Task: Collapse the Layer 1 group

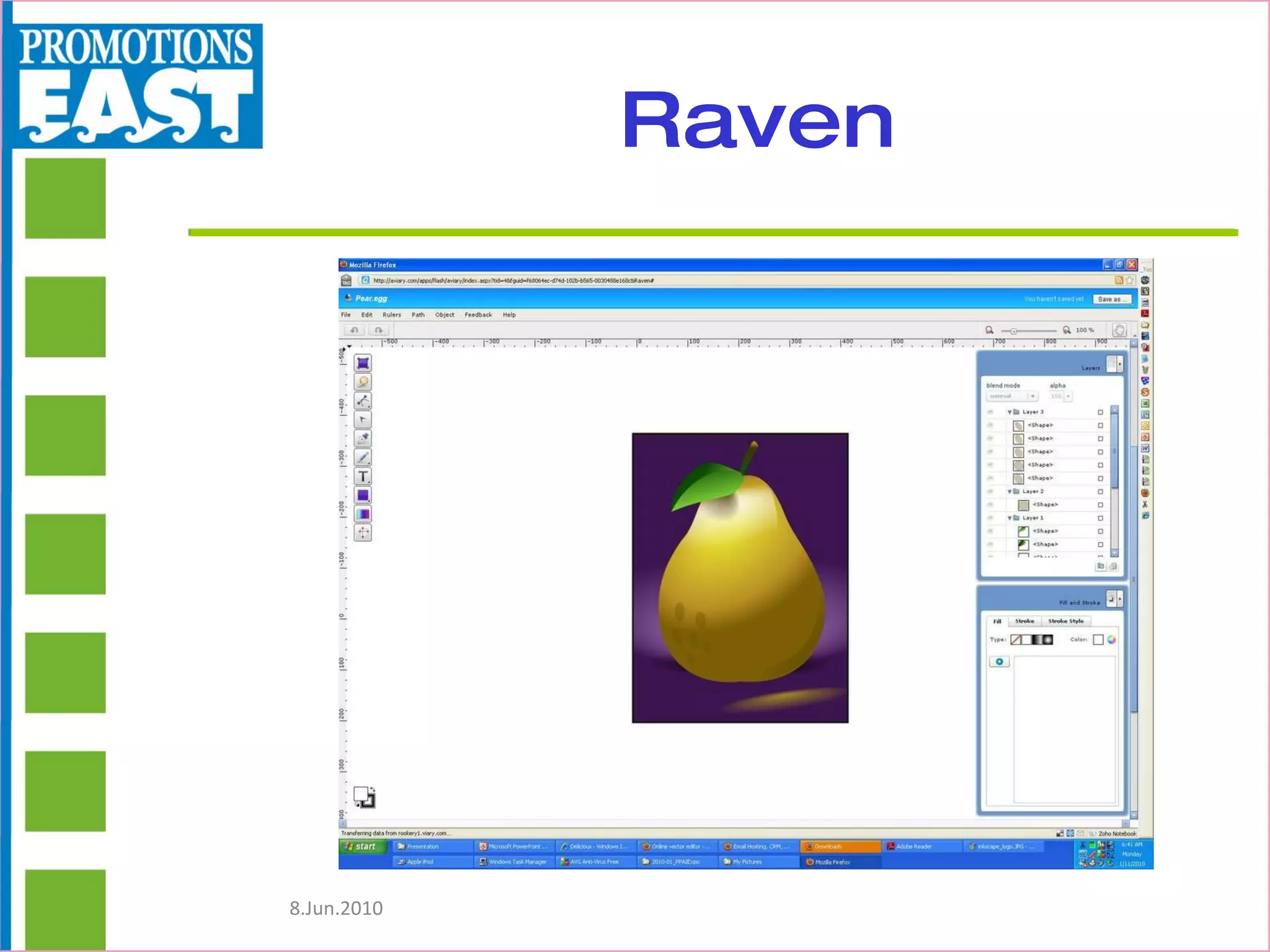Action: point(1010,518)
